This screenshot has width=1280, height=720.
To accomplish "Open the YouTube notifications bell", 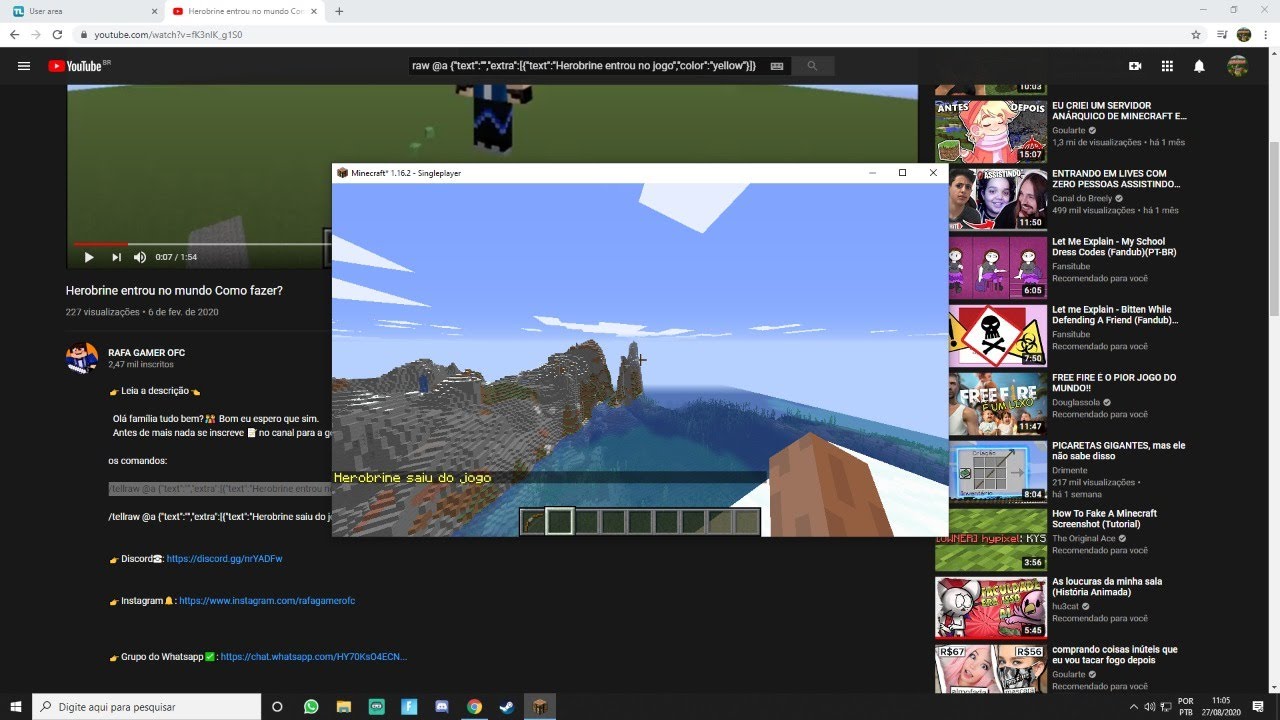I will [1199, 66].
